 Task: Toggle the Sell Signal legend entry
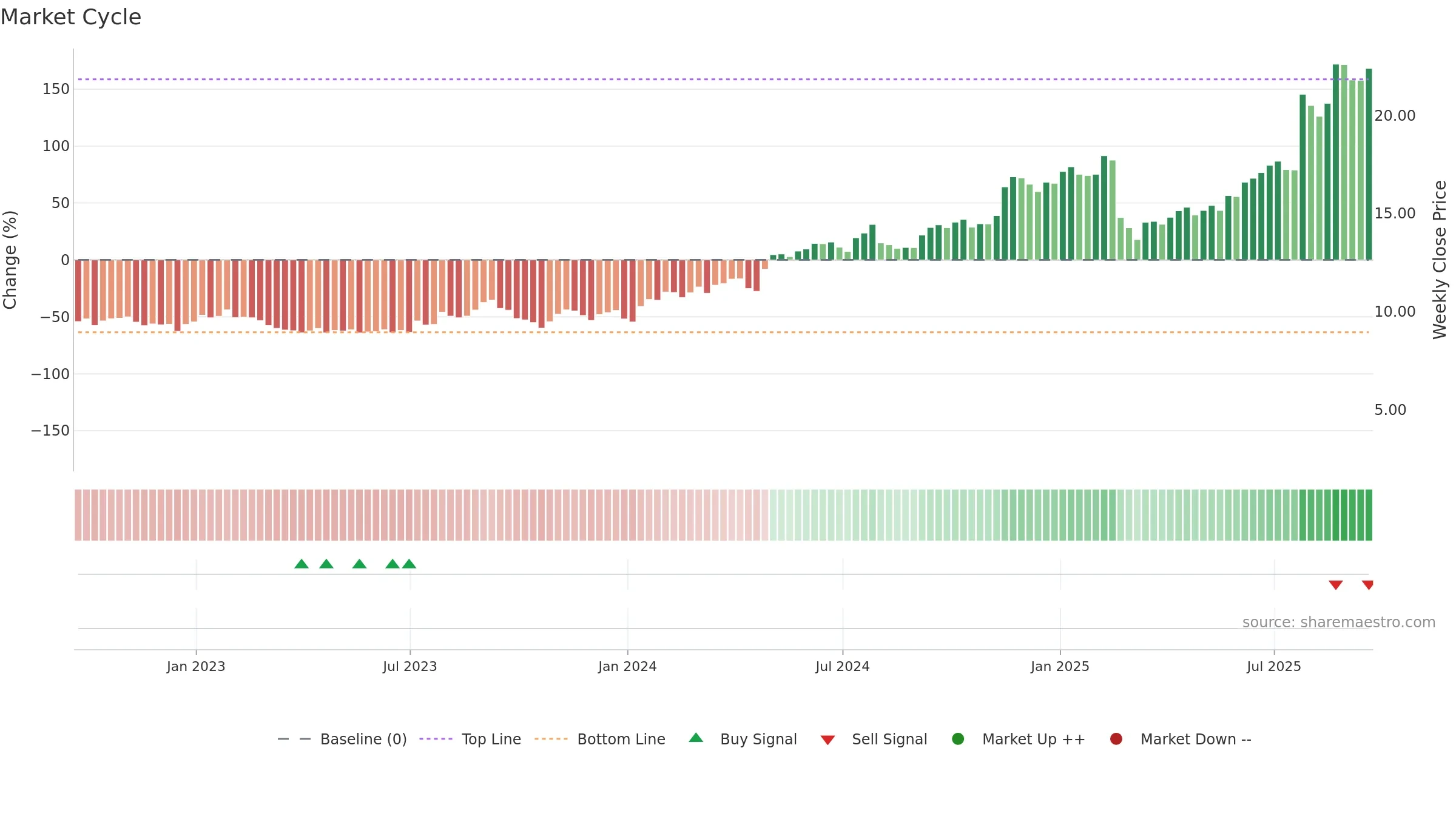pos(874,739)
